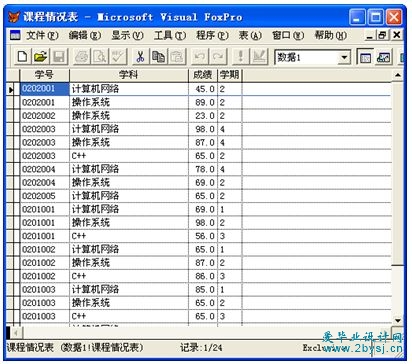The width and height of the screenshot is (412, 364).
Task: Toggle the Data Session window button
Action: pyautogui.click(x=384, y=57)
